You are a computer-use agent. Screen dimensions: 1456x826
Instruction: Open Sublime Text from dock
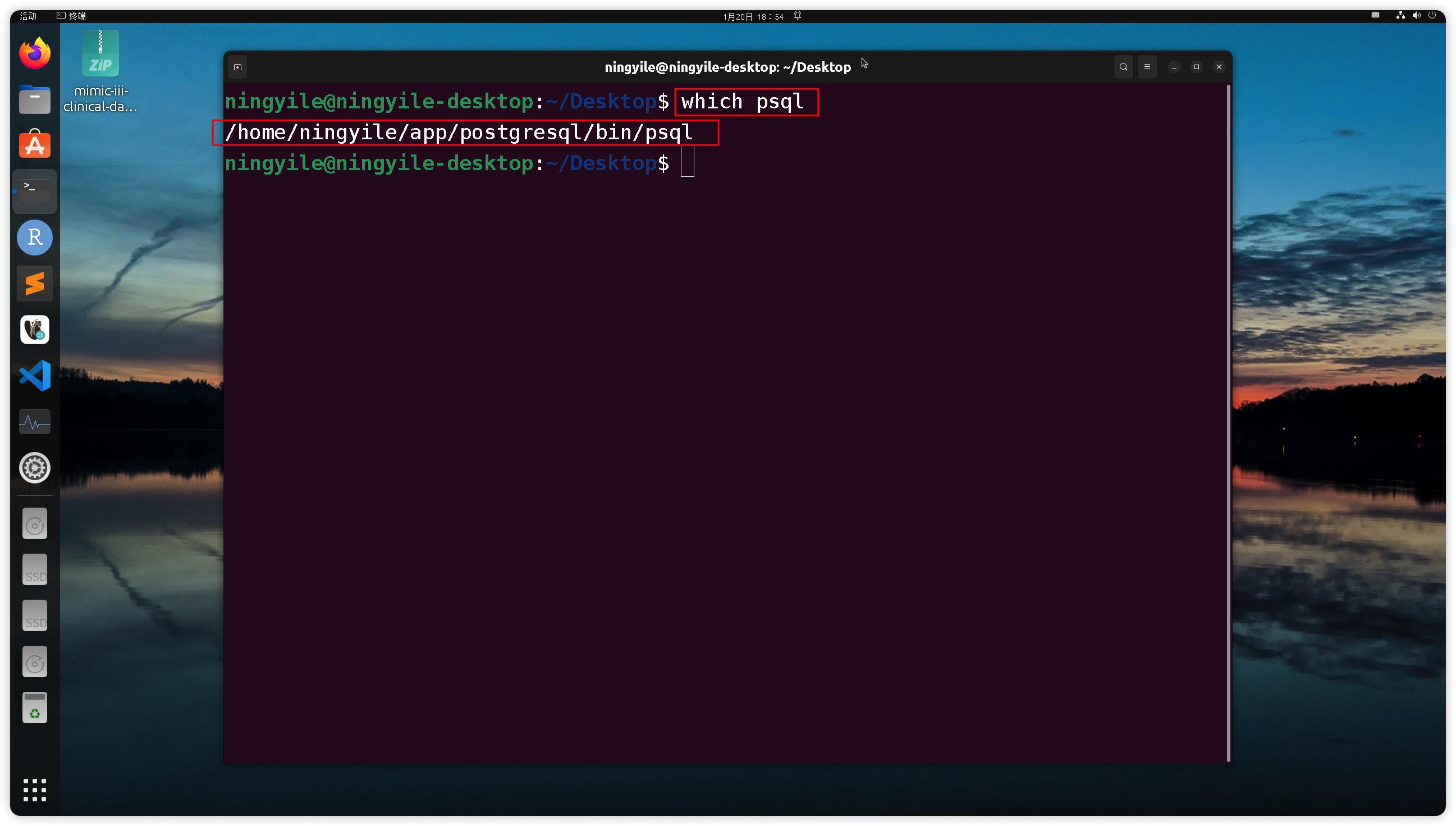point(35,283)
